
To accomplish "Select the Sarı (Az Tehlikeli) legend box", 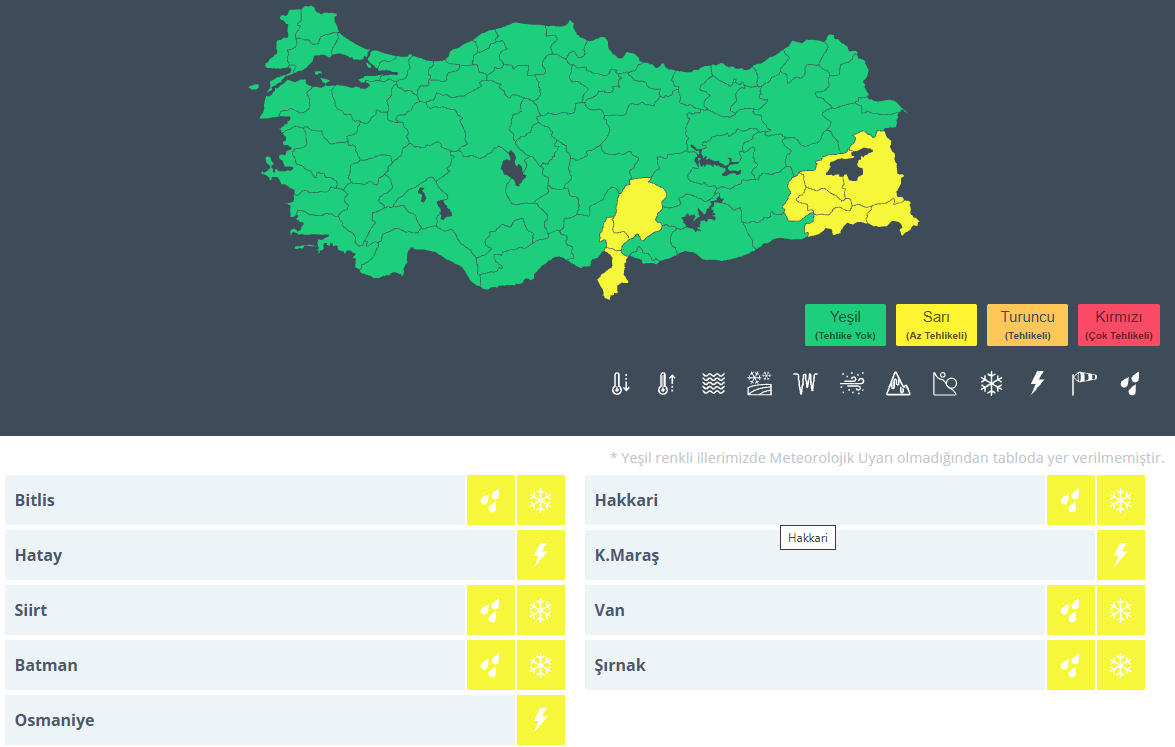I will click(x=936, y=325).
